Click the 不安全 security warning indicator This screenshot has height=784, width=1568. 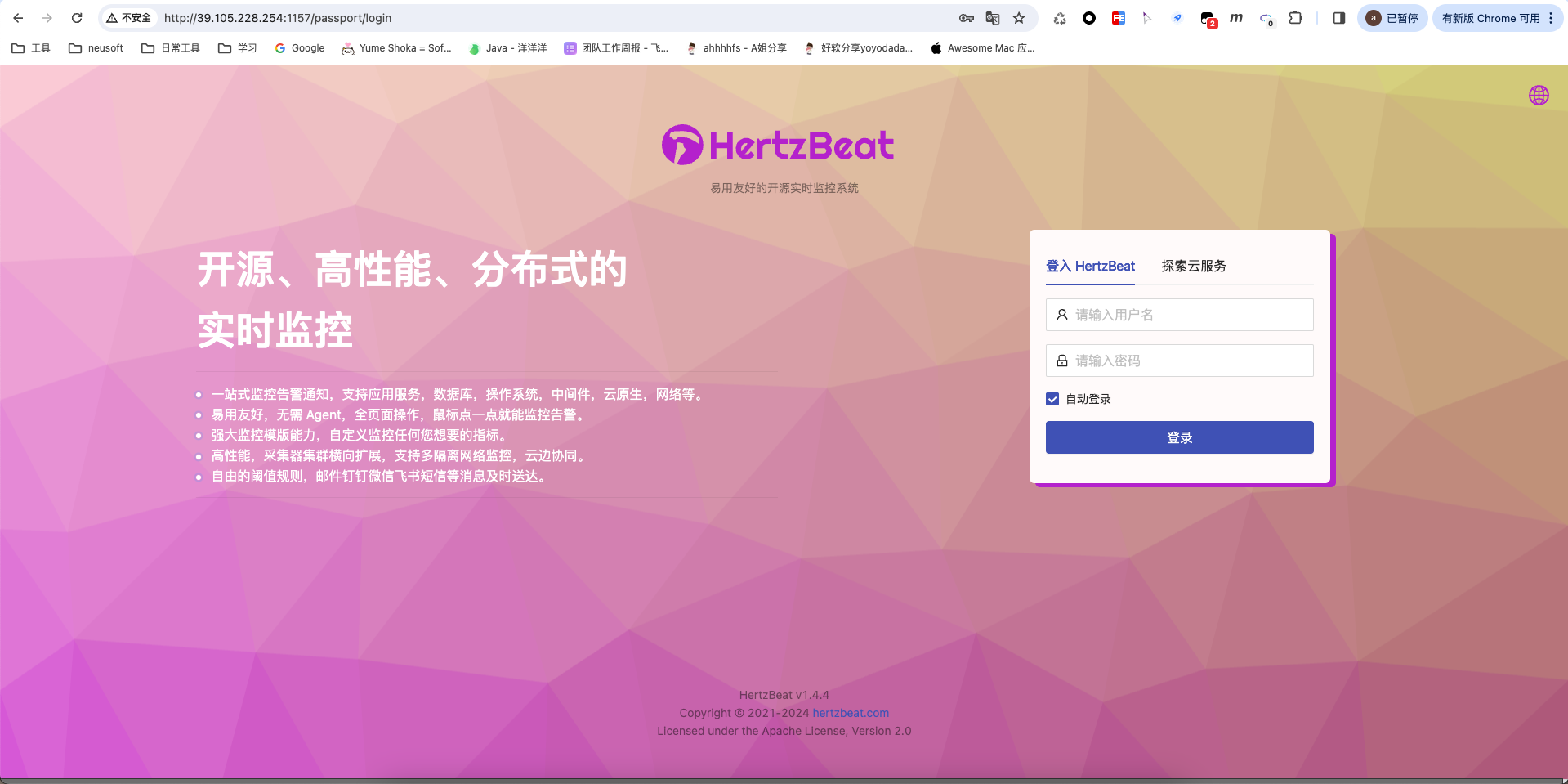129,18
